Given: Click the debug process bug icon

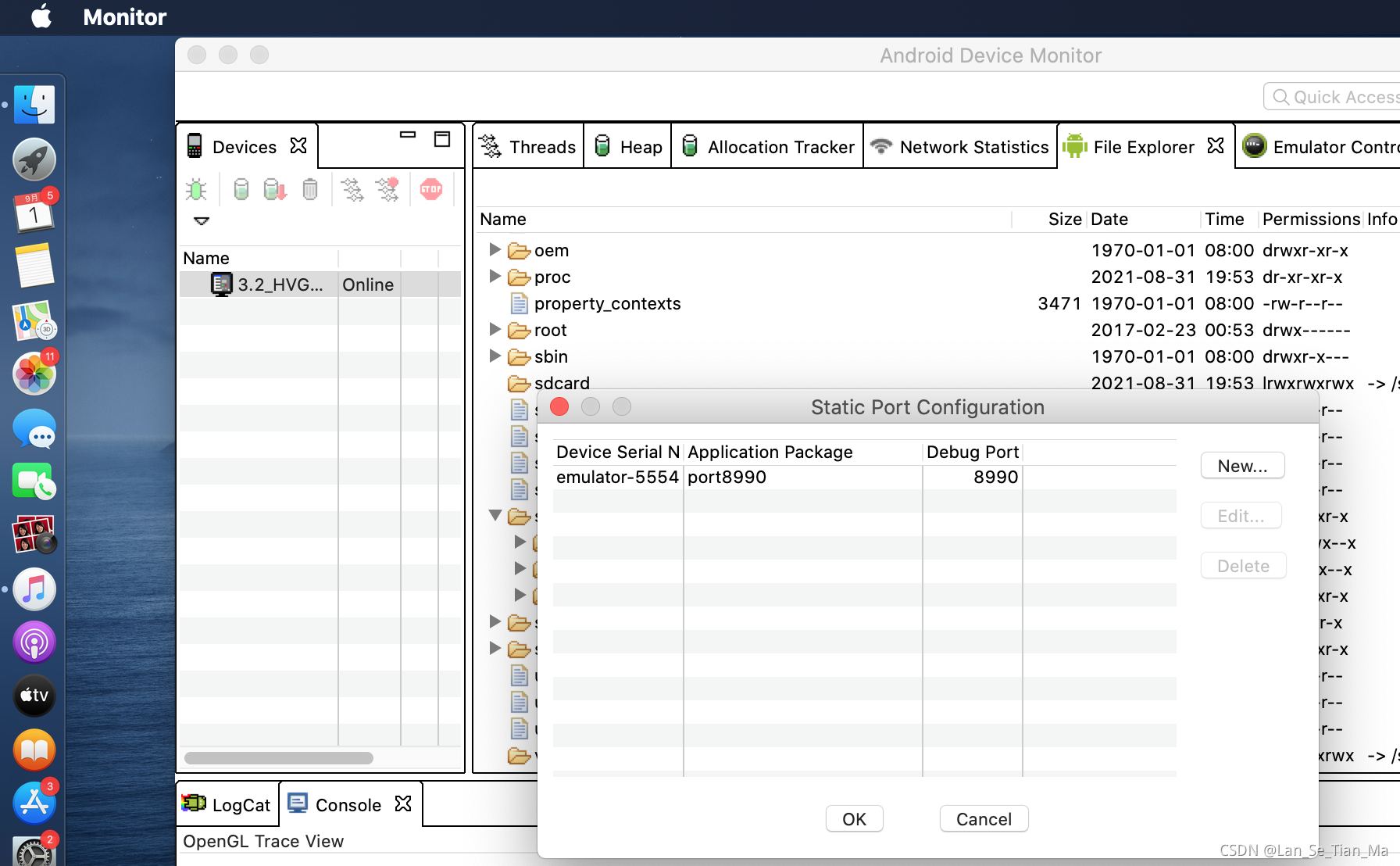Looking at the screenshot, I should point(196,189).
